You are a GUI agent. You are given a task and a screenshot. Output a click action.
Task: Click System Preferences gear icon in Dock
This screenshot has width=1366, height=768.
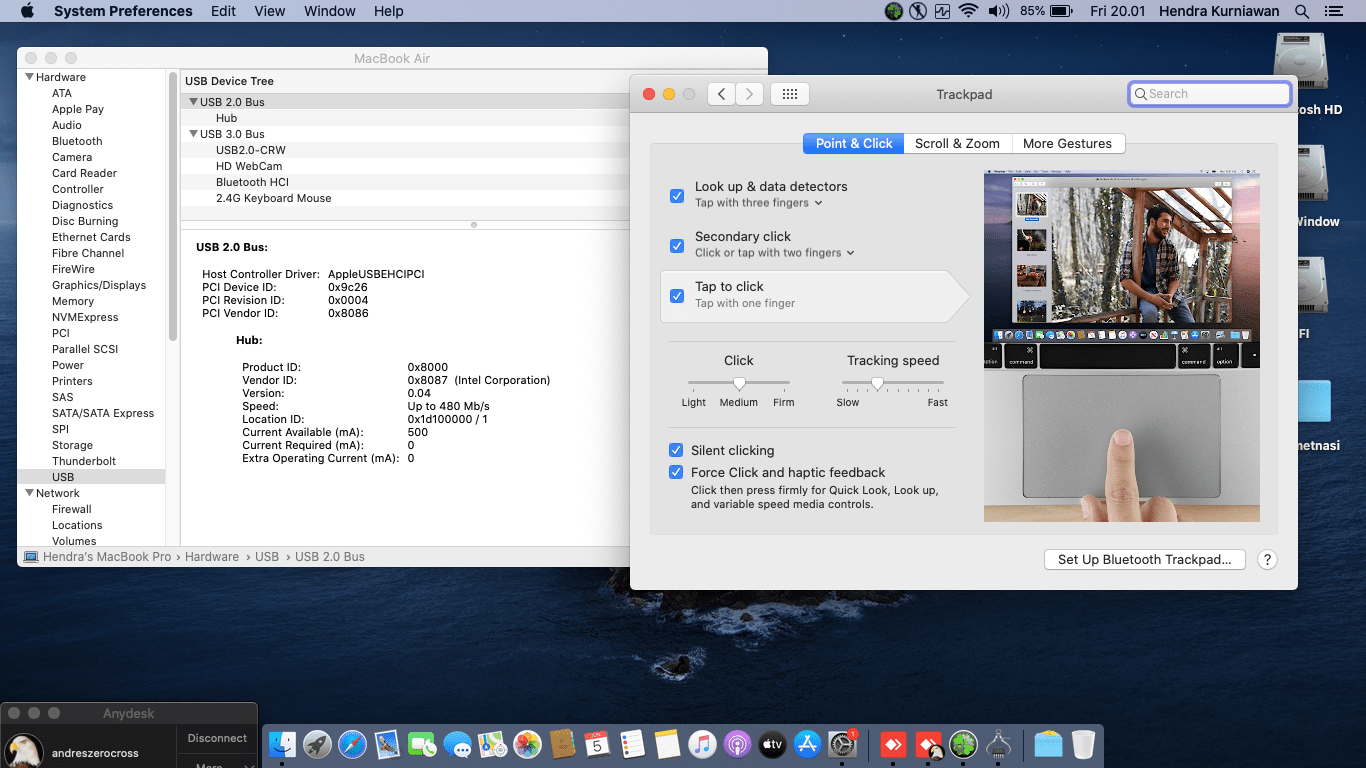[x=843, y=744]
